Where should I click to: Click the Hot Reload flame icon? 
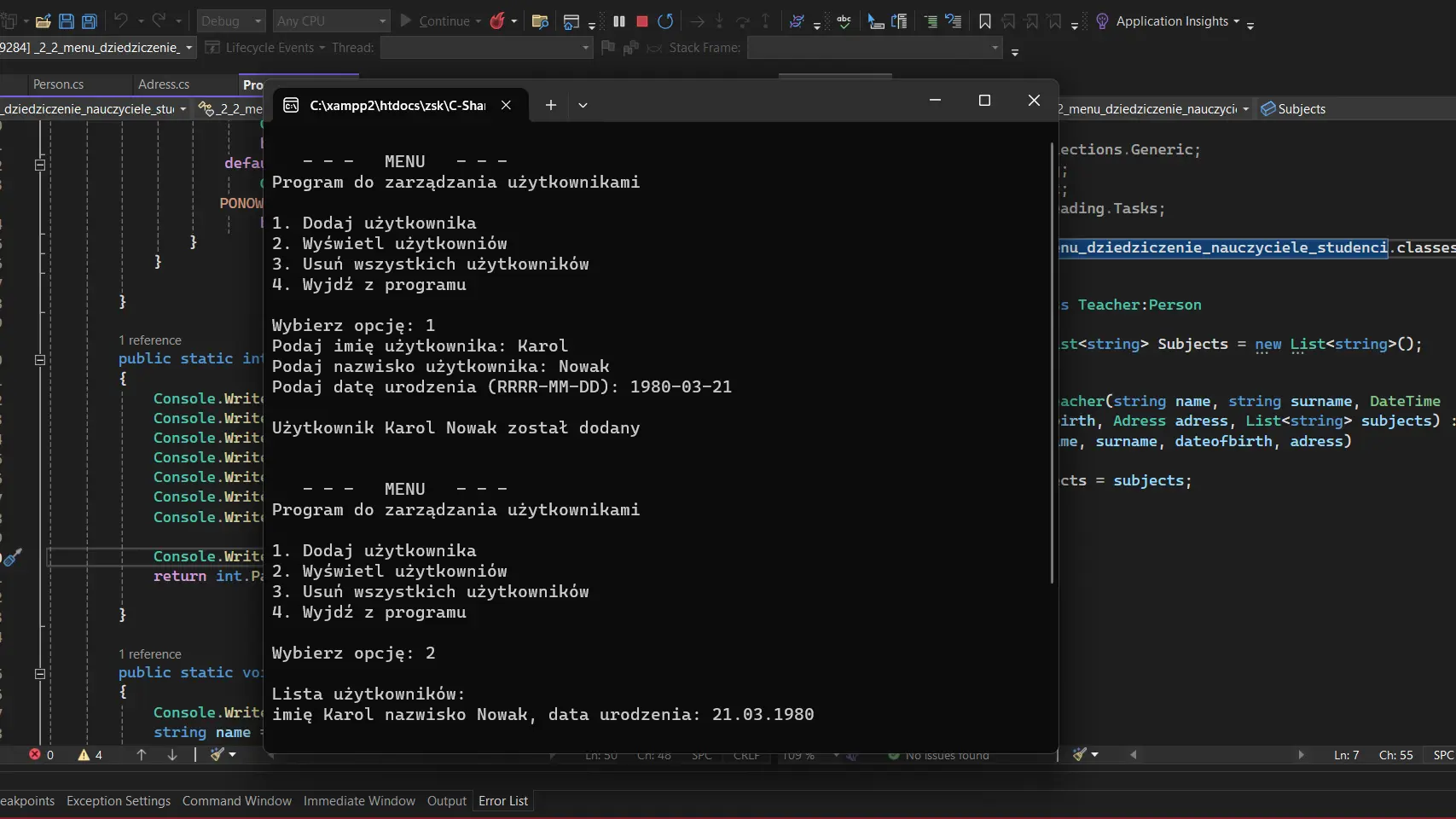(x=497, y=21)
